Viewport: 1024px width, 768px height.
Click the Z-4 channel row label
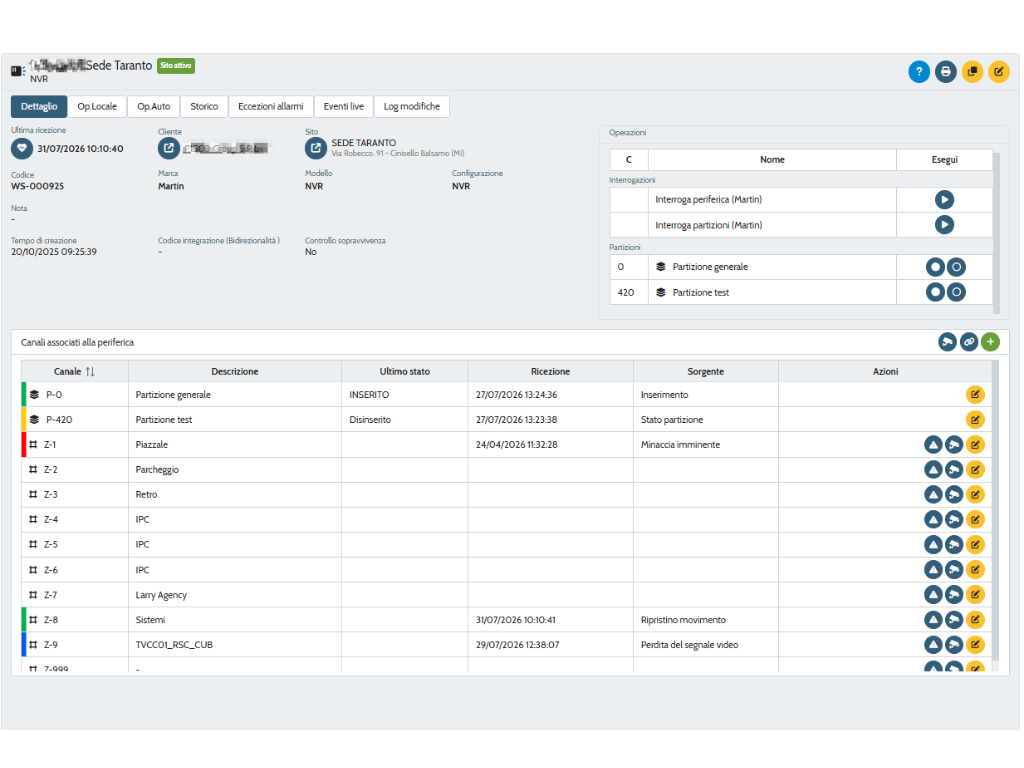click(51, 520)
